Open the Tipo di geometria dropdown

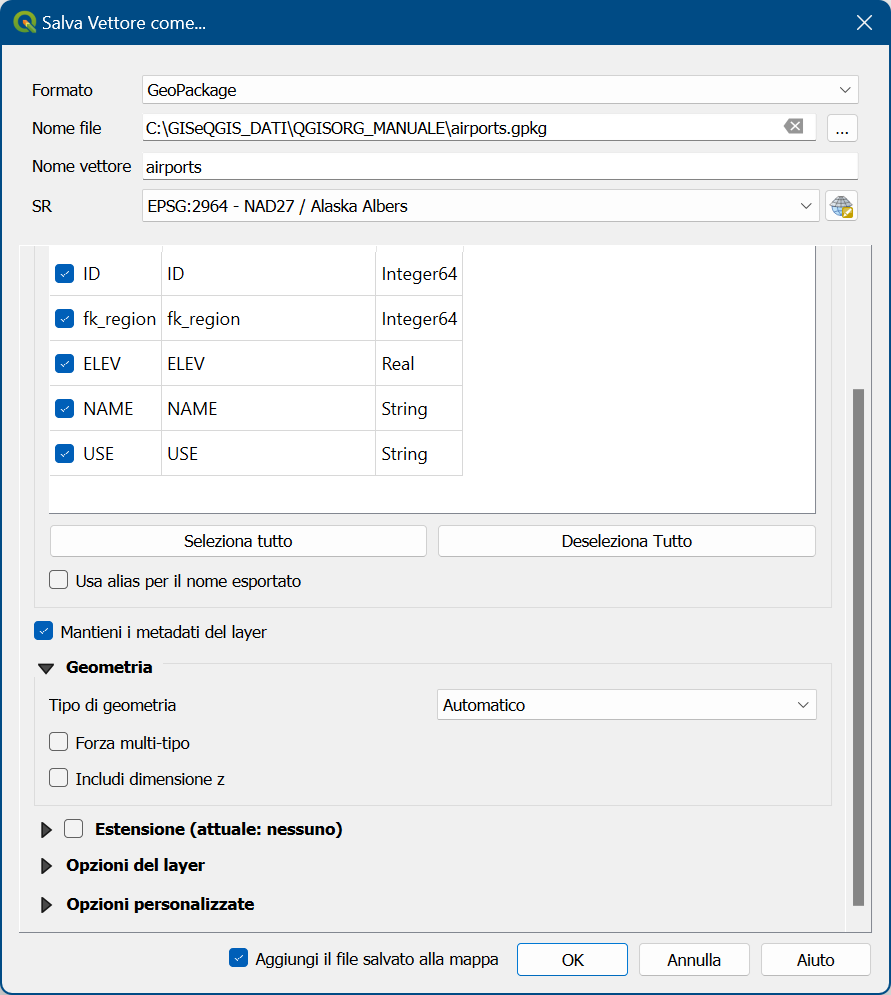(x=626, y=705)
